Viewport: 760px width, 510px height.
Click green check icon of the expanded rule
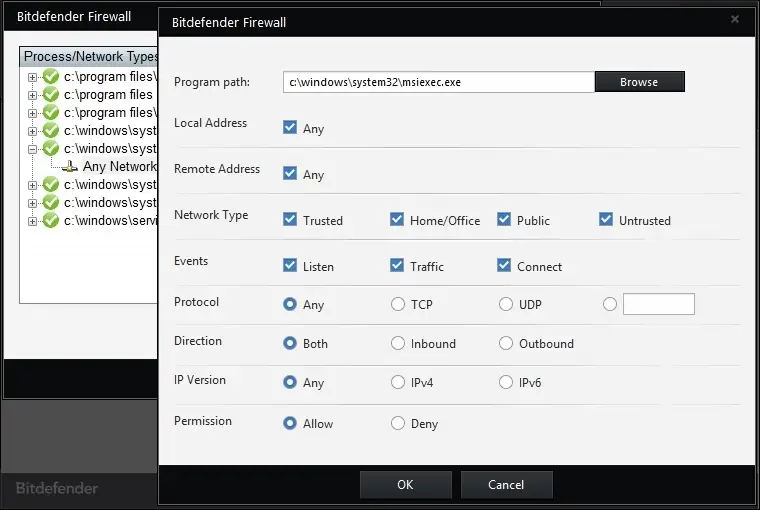coord(50,148)
